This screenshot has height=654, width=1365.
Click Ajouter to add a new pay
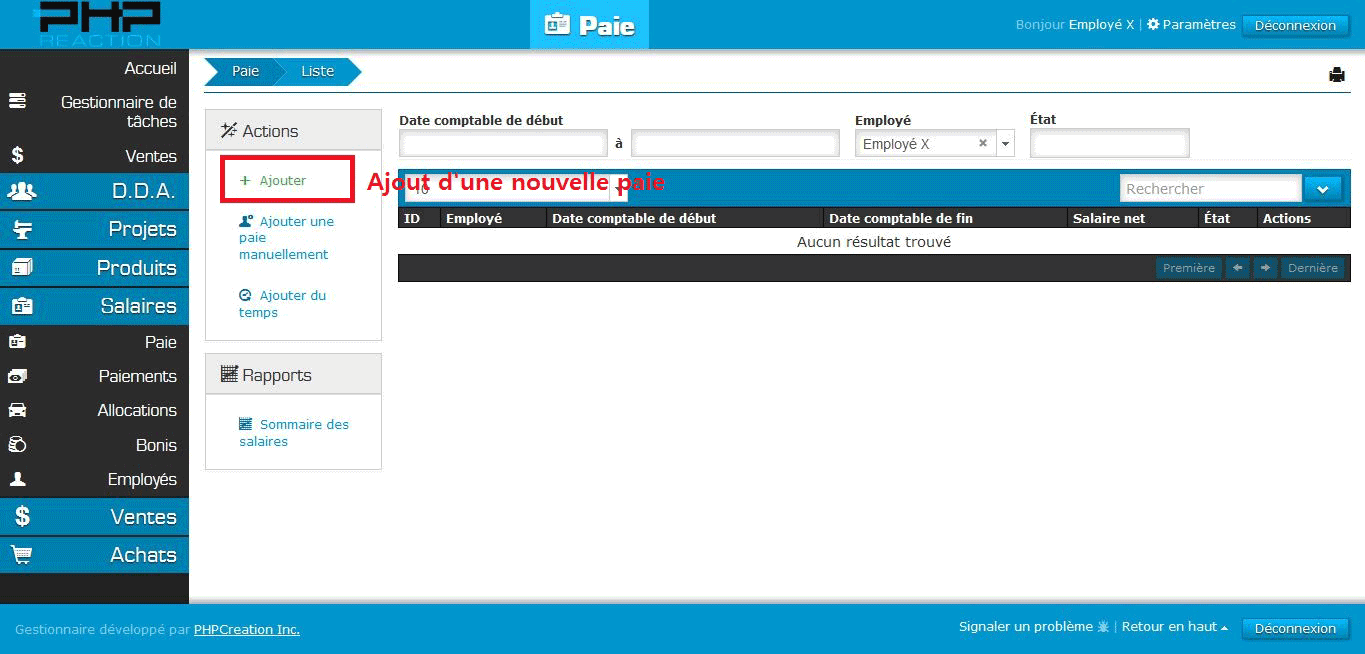pyautogui.click(x=282, y=181)
